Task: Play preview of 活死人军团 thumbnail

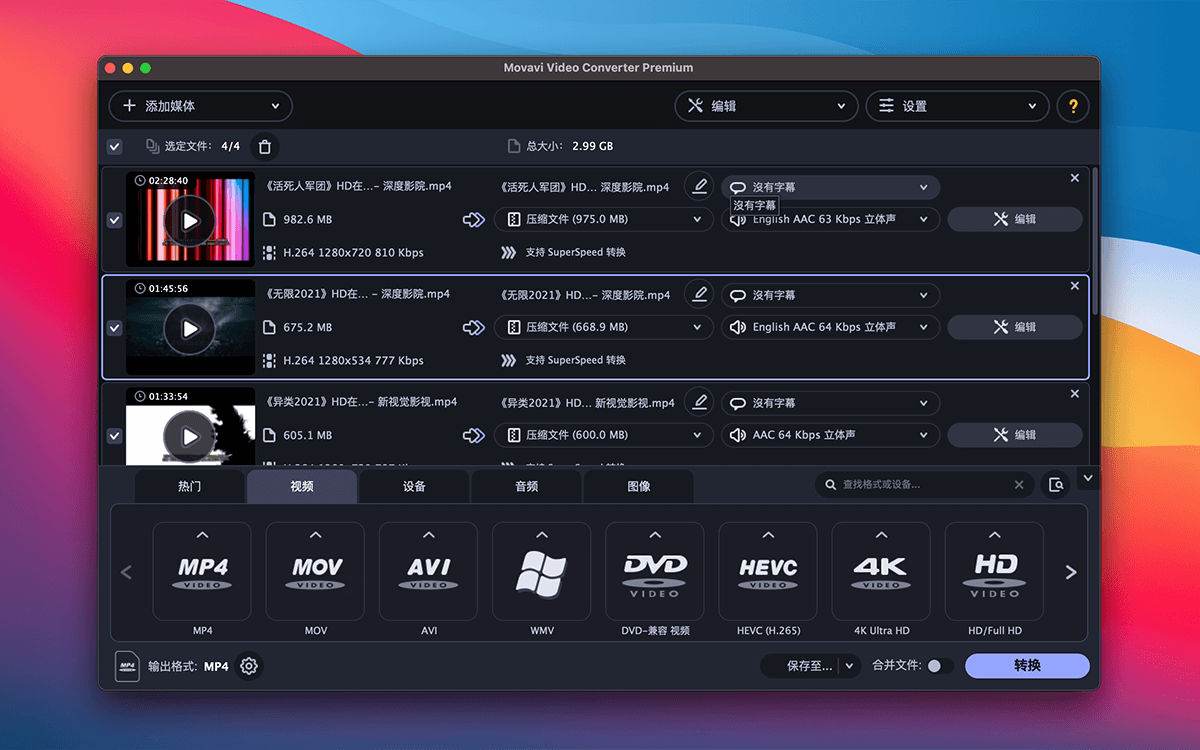Action: click(190, 220)
